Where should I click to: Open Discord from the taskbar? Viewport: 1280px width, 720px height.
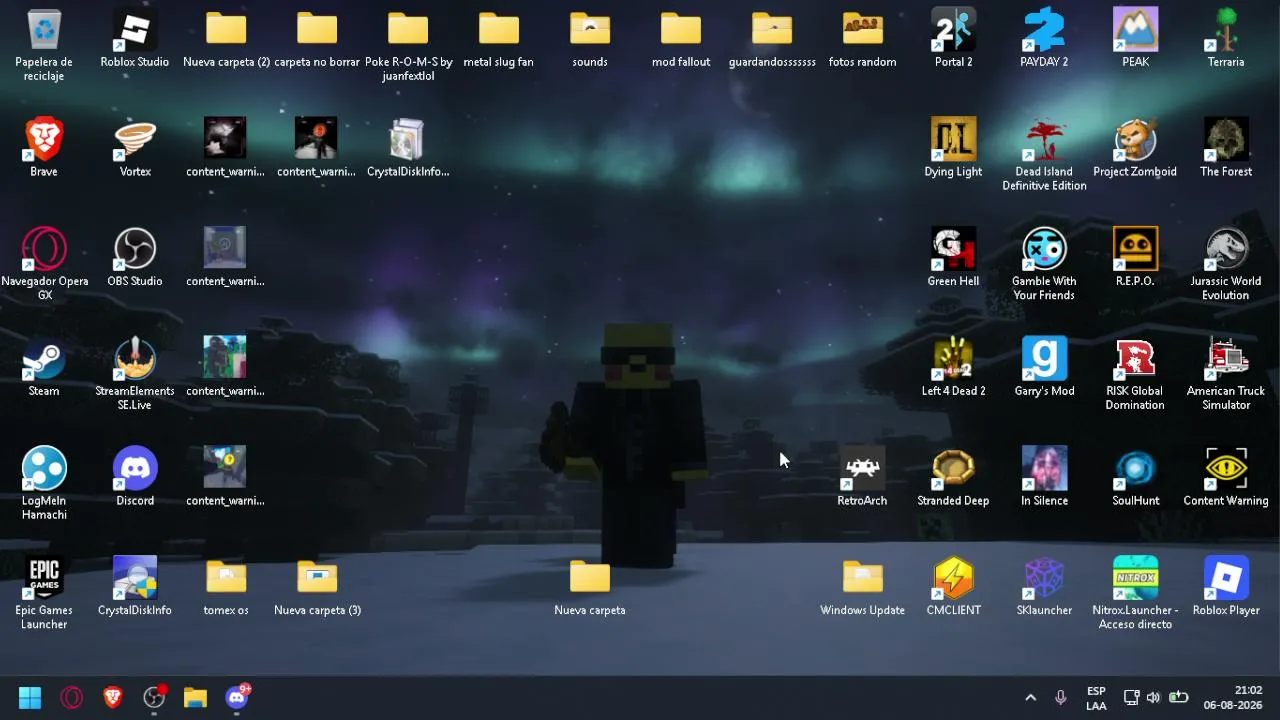237,697
